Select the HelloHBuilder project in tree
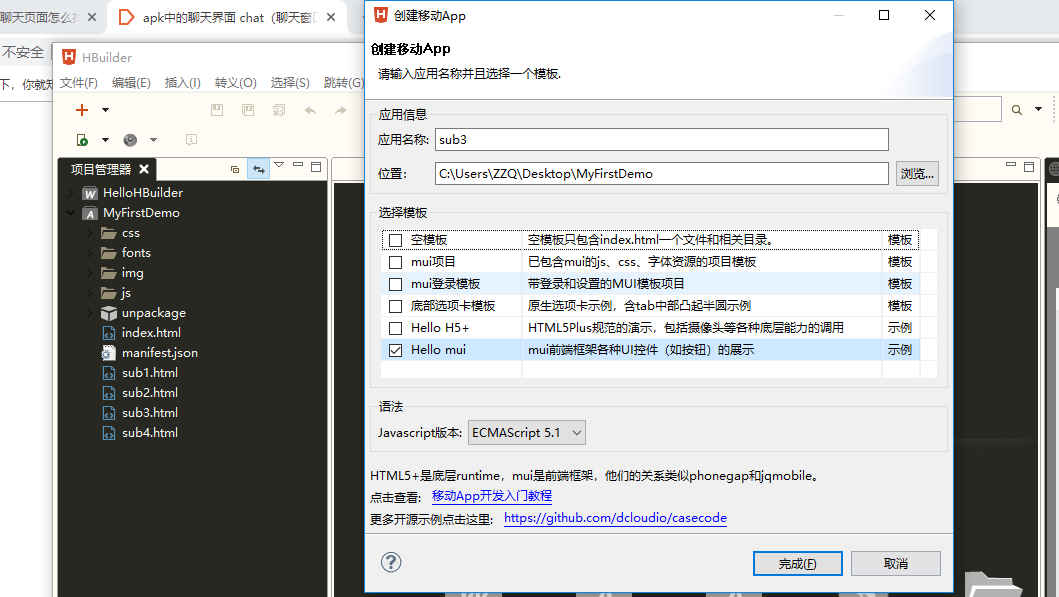 pyautogui.click(x=143, y=192)
